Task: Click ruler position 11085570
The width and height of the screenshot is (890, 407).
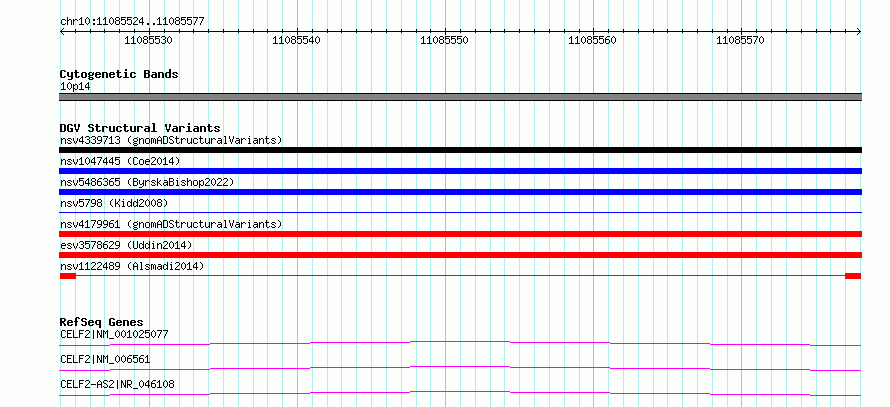Action: (741, 40)
